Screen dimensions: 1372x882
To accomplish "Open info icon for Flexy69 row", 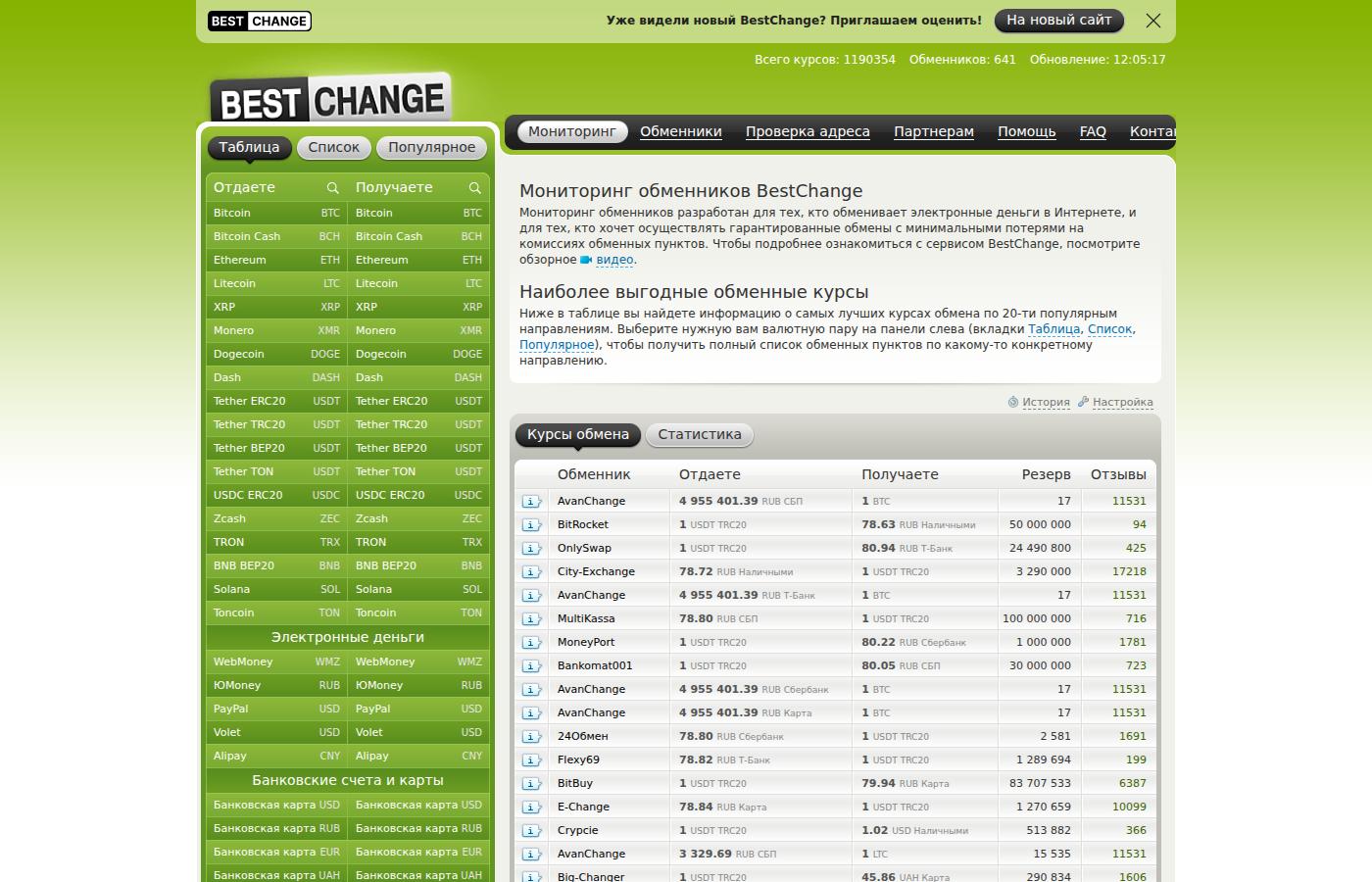I will (531, 759).
